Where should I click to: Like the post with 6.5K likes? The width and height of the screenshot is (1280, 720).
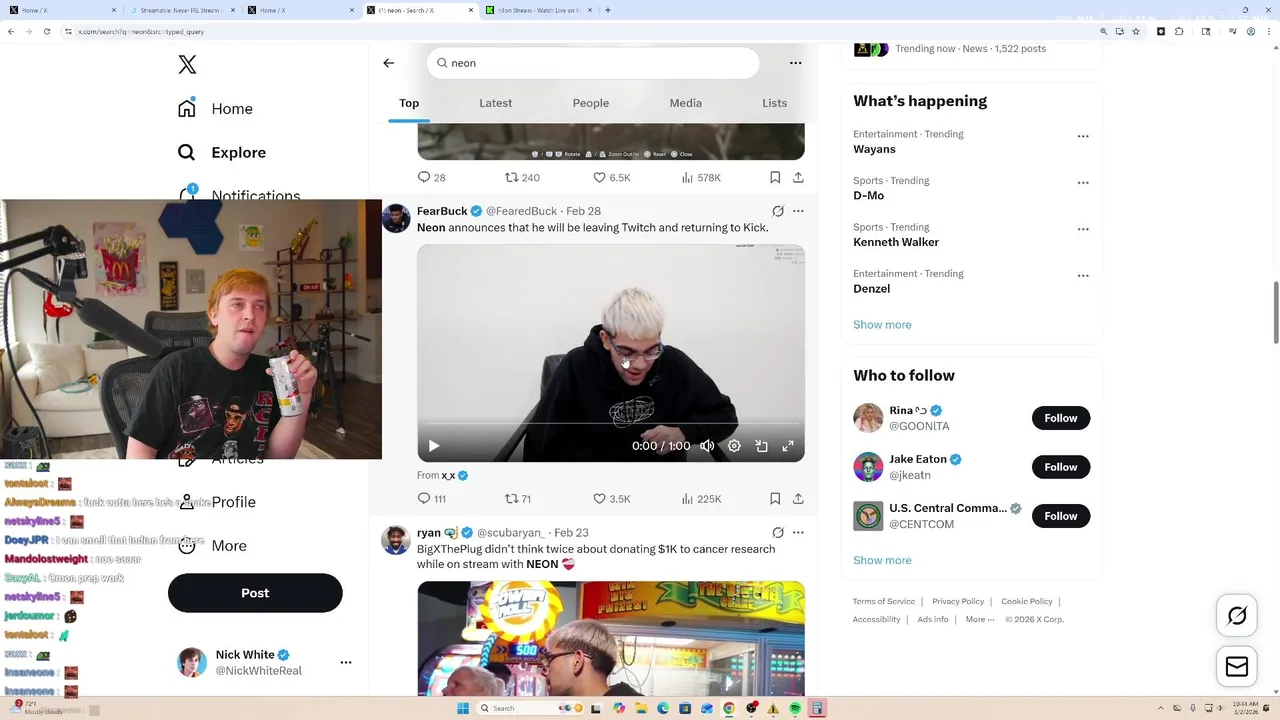coord(611,177)
